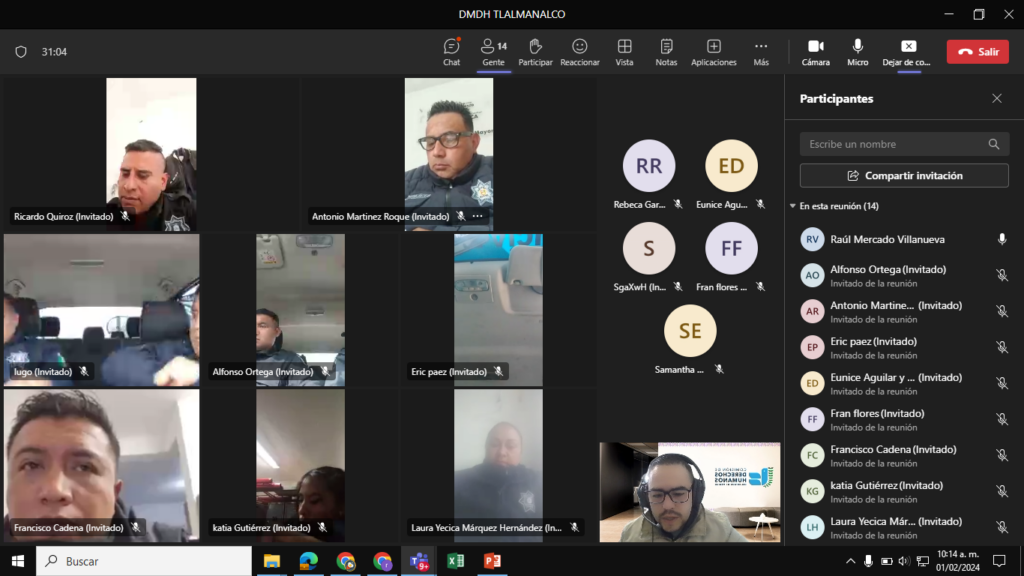Screen dimensions: 1024x576
Task: Toggle the Cámara on or off
Action: [815, 52]
